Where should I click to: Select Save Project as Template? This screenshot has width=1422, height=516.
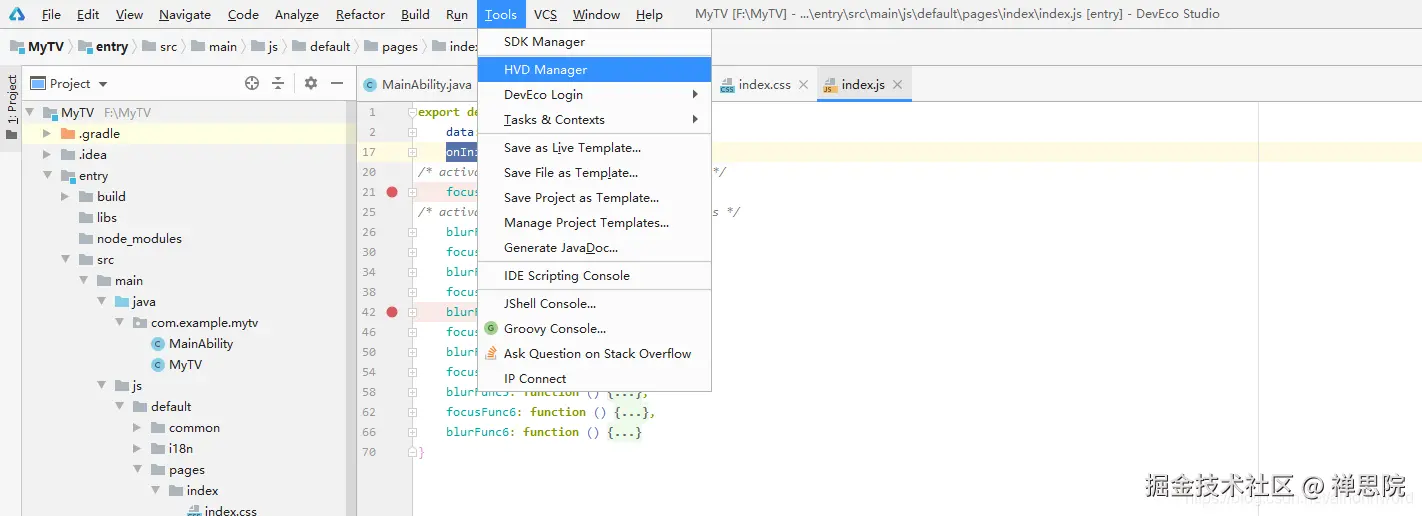[594, 198]
